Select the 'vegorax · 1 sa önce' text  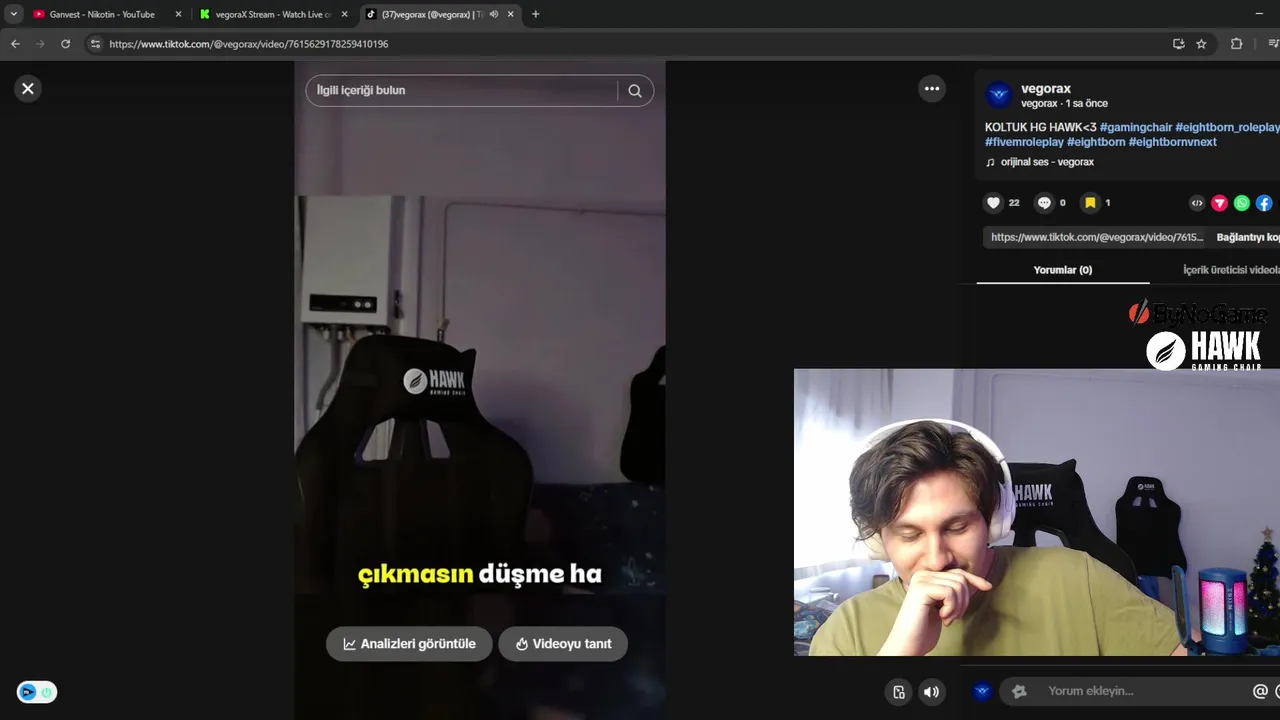(1064, 104)
